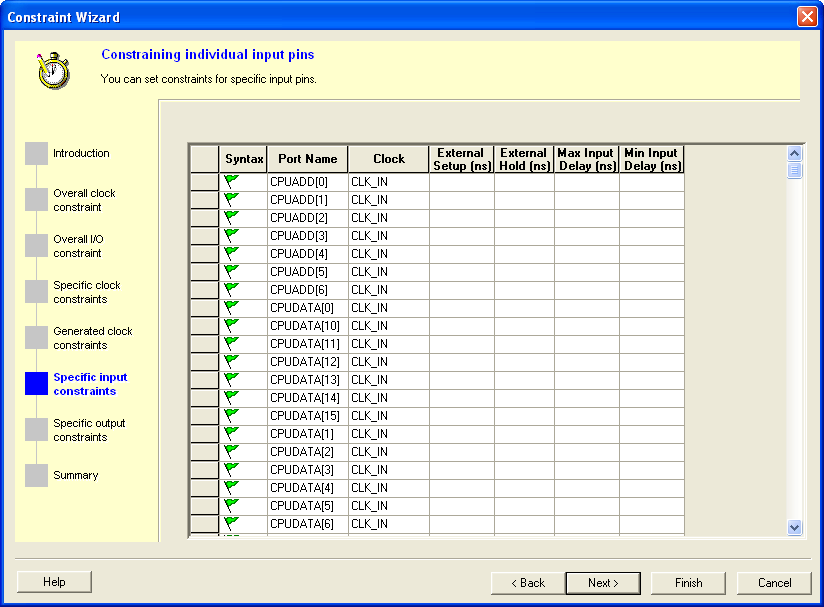Click the CLK_IN cell for CPUADD[5]

coord(389,272)
